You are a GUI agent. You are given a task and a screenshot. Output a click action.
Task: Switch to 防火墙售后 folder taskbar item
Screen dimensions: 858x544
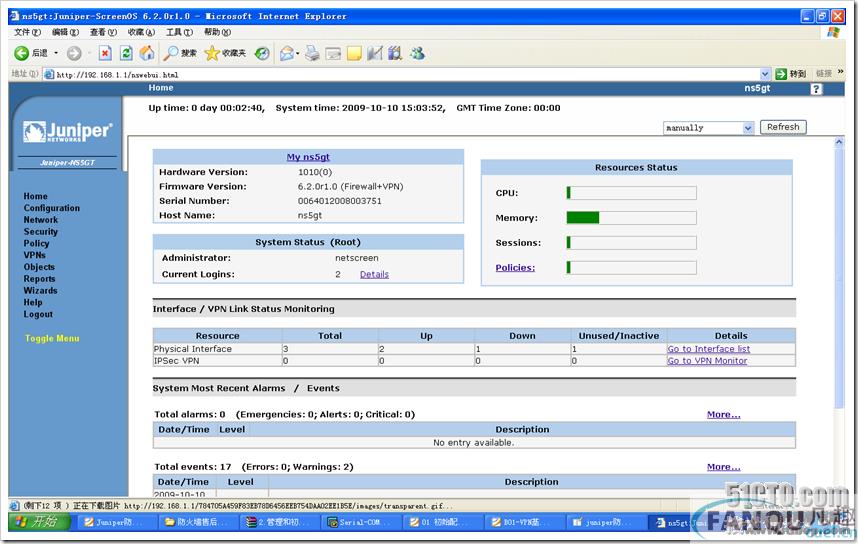click(x=198, y=522)
